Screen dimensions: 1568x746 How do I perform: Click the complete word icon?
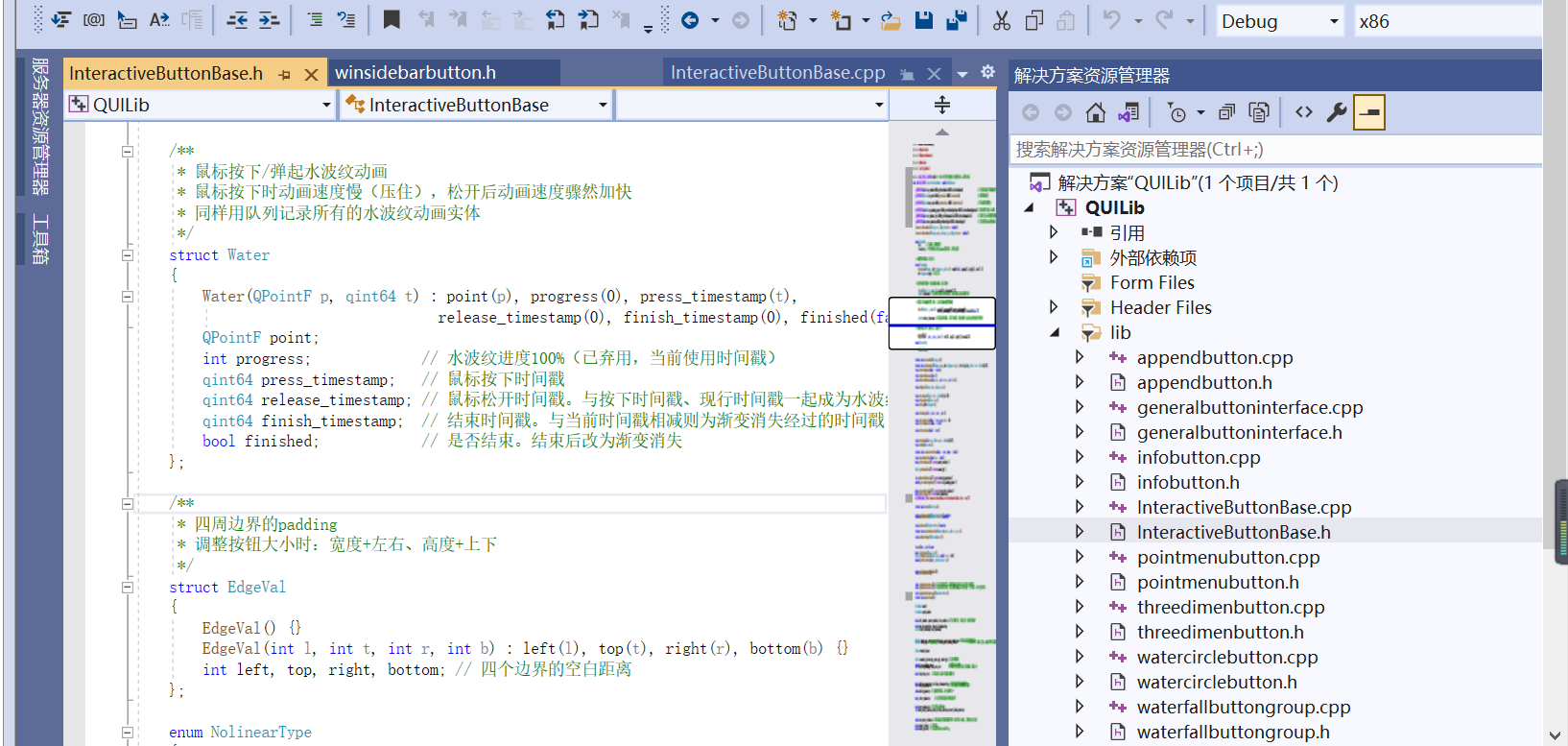tap(159, 20)
